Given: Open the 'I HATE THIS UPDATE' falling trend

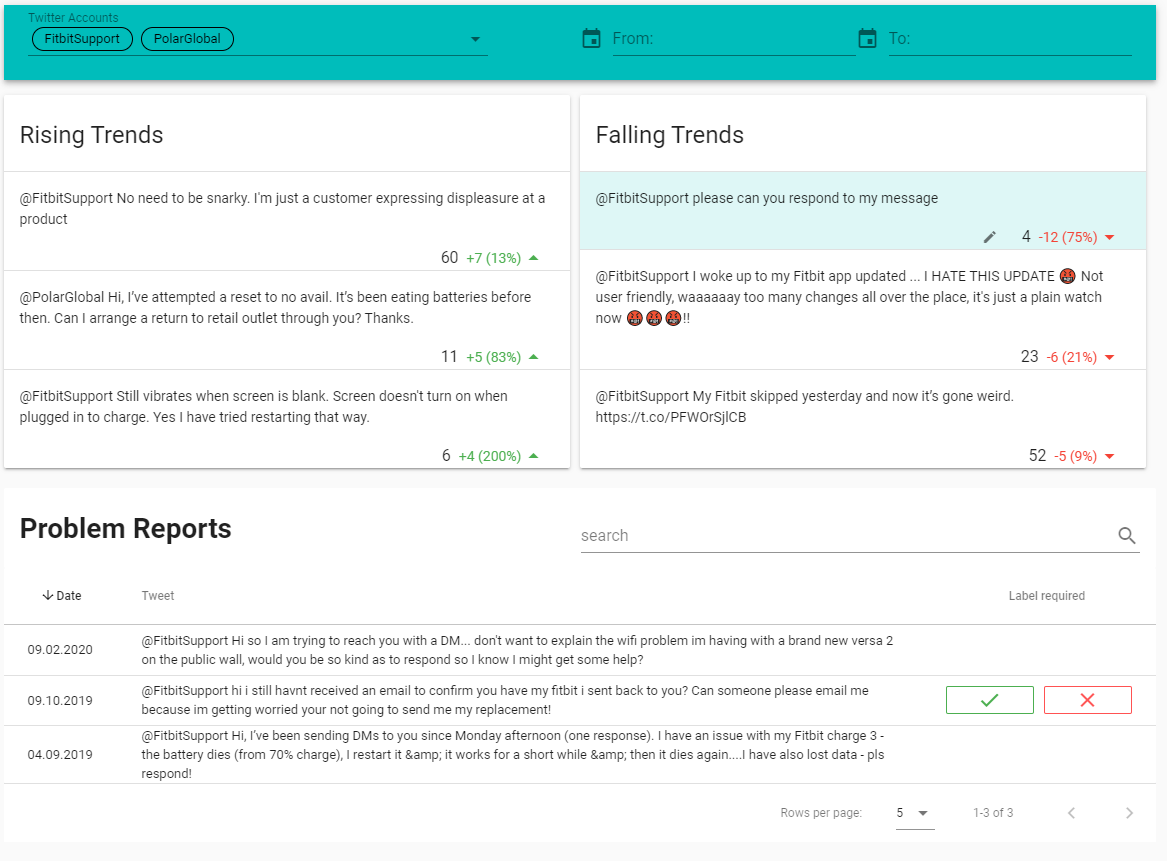Looking at the screenshot, I should [x=863, y=310].
